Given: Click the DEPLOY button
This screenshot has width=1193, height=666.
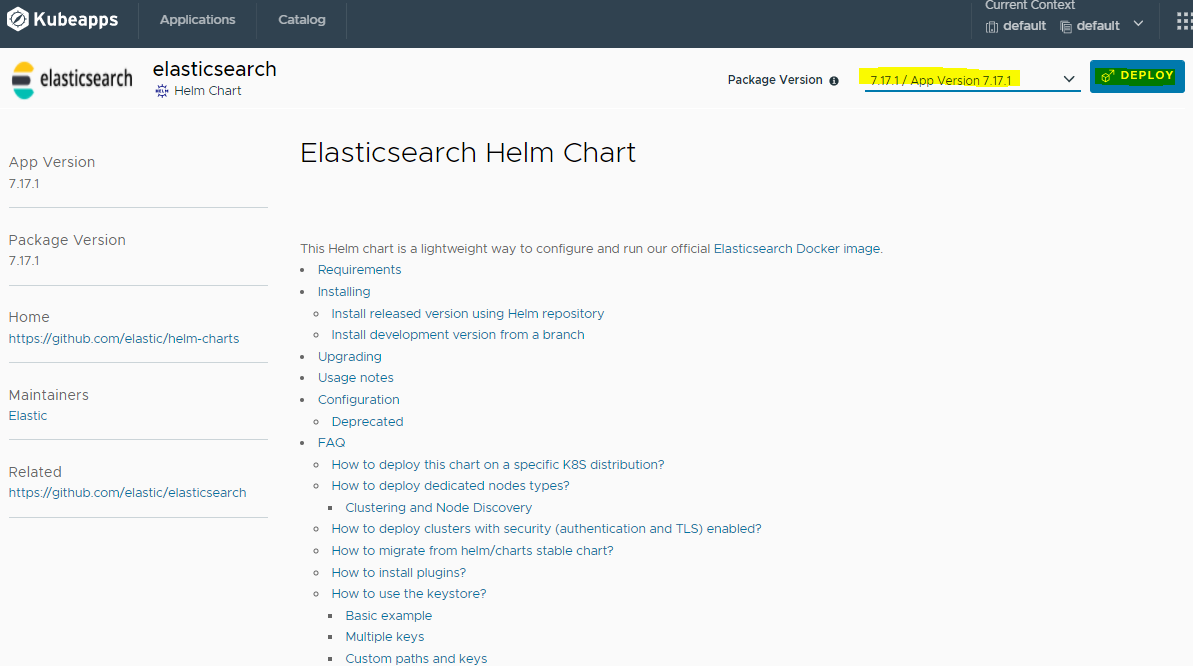Looking at the screenshot, I should (x=1137, y=76).
